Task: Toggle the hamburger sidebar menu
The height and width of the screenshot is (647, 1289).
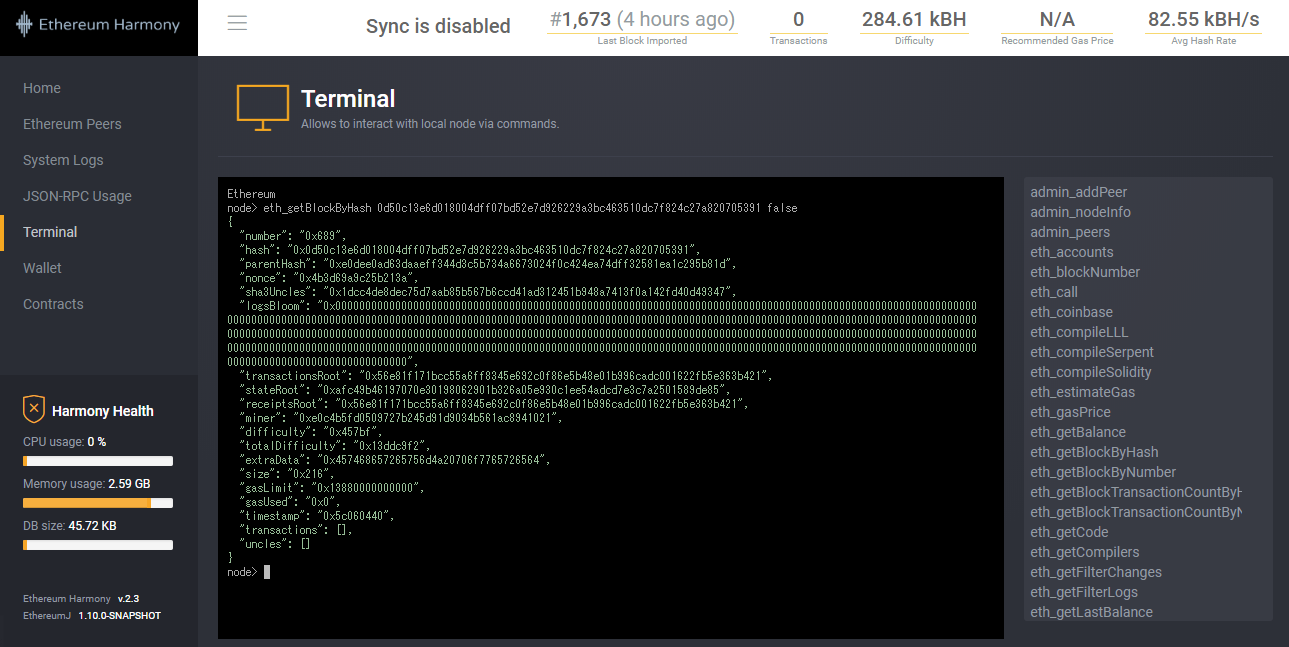Action: pos(237,23)
